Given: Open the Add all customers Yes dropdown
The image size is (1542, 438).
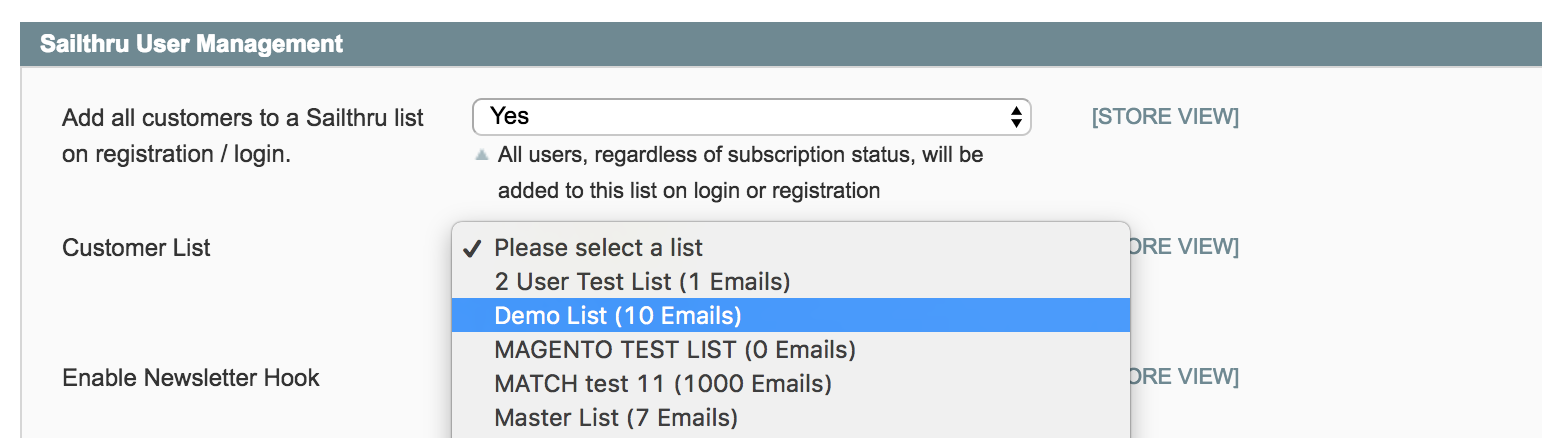Looking at the screenshot, I should (x=750, y=117).
